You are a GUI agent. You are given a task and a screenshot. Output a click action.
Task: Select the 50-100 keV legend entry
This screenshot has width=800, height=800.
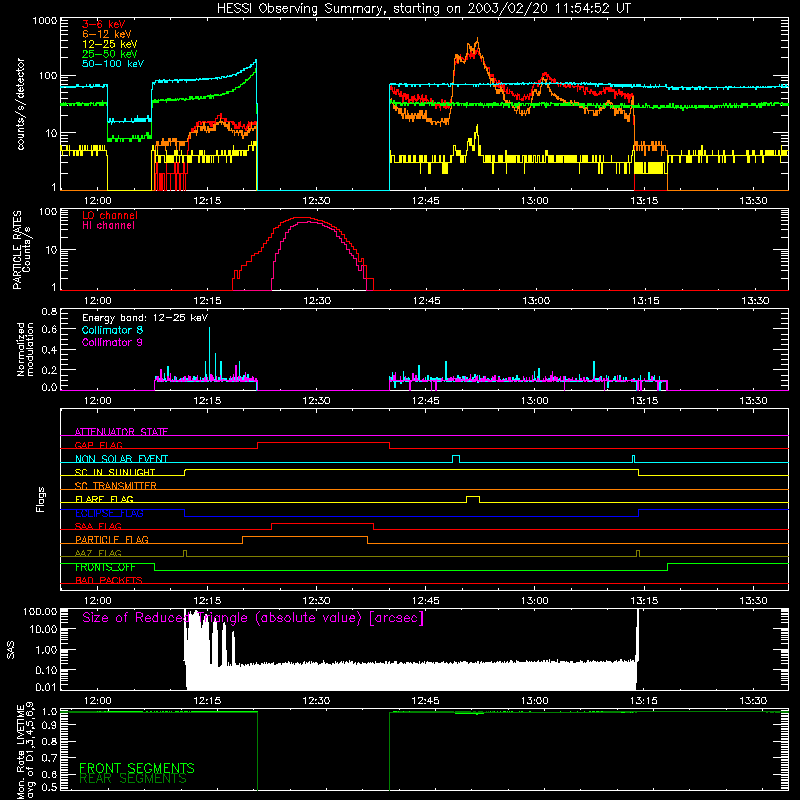pos(113,64)
